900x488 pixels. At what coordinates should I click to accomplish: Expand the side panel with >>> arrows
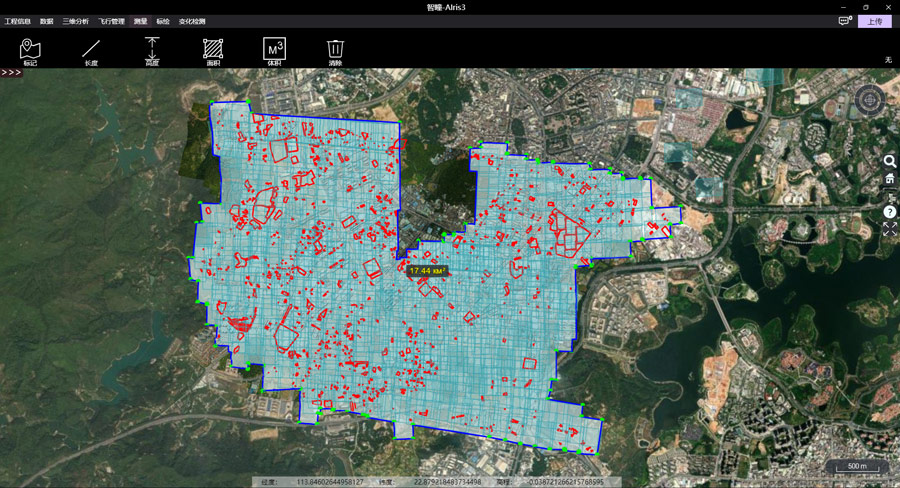(x=11, y=73)
